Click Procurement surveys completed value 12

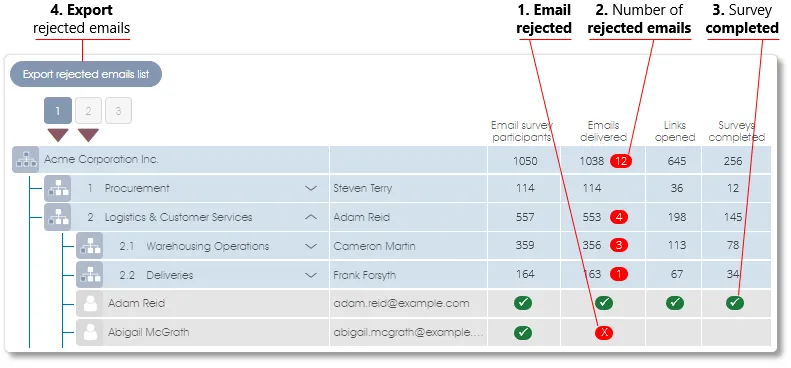(732, 188)
